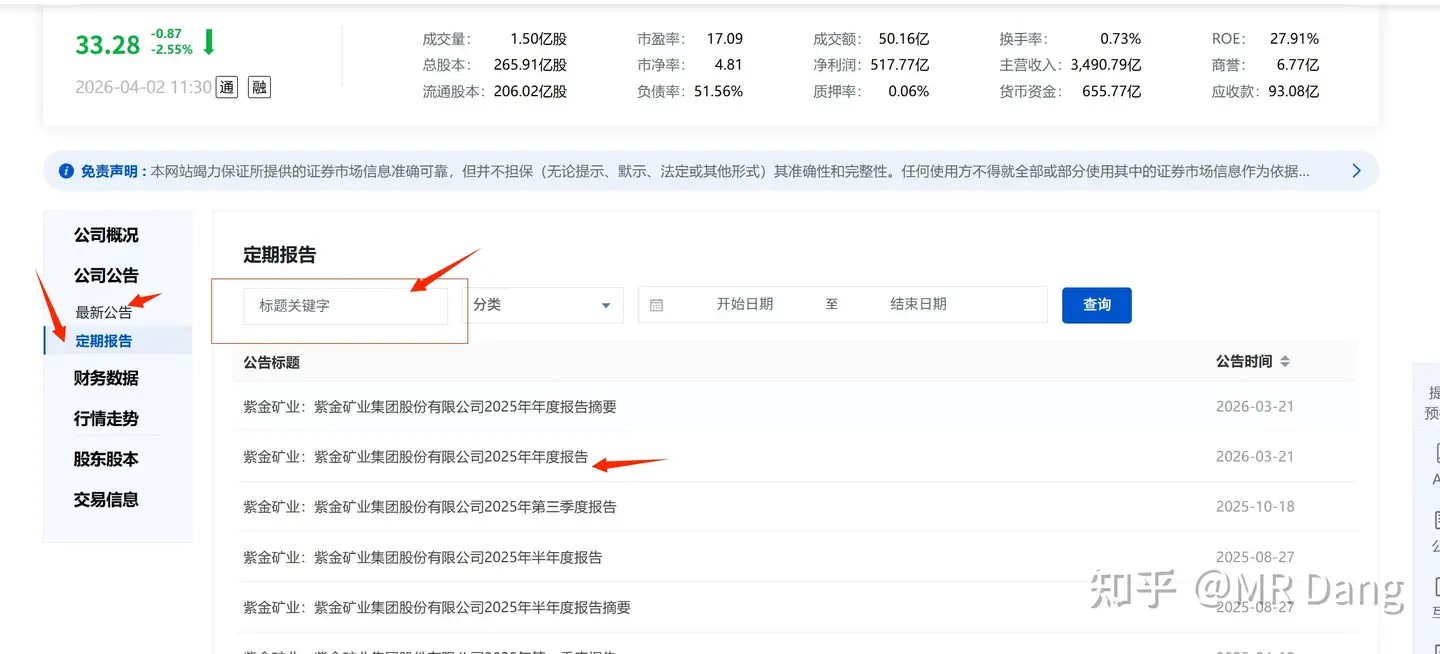This screenshot has width=1440, height=654.
Task: Select 财务数据 in the left sidebar
Action: click(x=106, y=378)
